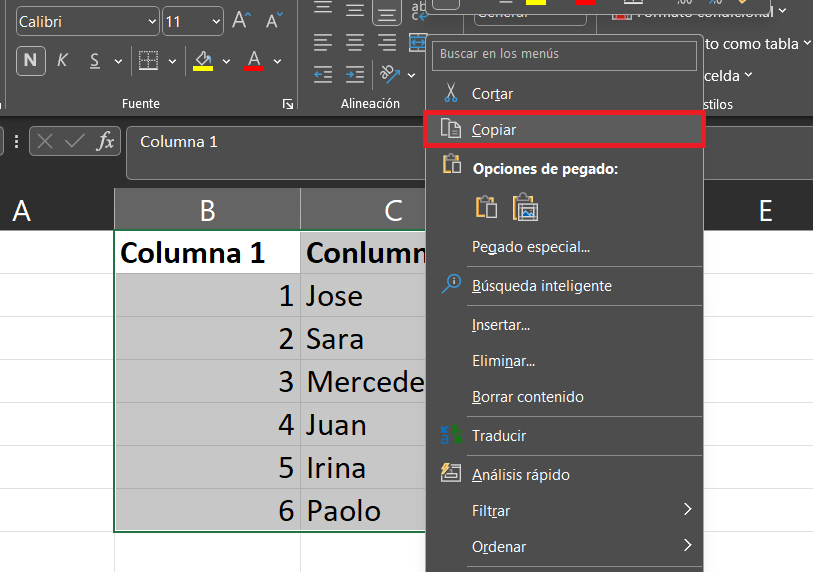The height and width of the screenshot is (572, 813).
Task: Cancel formula bar entry X icon
Action: 45,141
